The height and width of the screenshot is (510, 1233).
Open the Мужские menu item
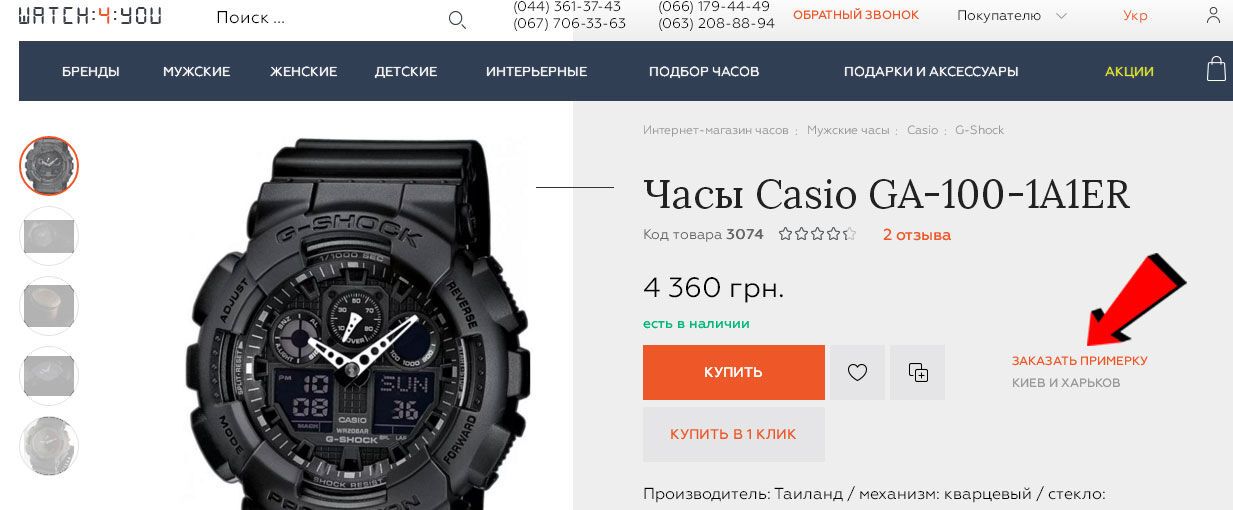click(x=197, y=71)
